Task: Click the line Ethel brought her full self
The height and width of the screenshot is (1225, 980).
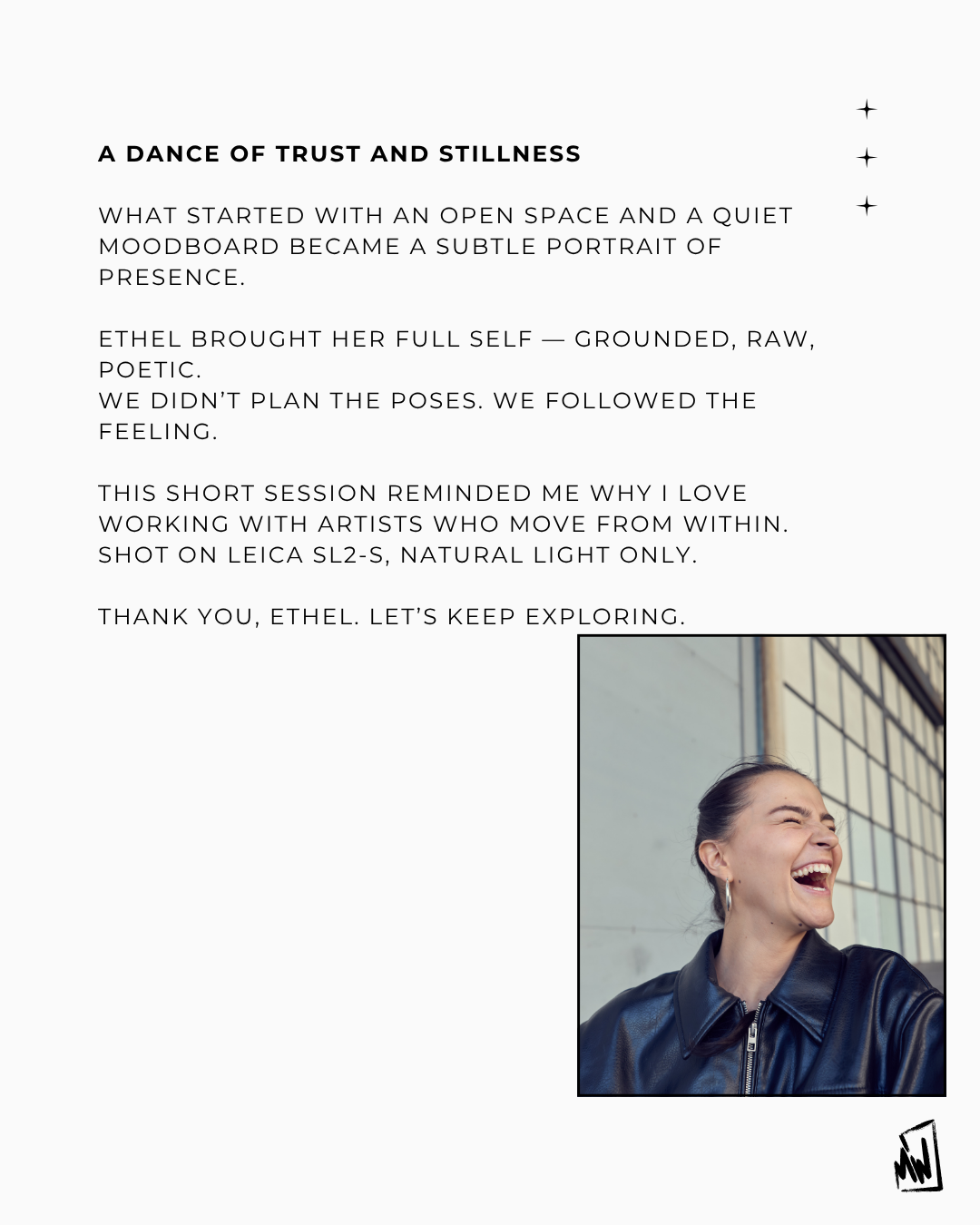Action: (456, 339)
